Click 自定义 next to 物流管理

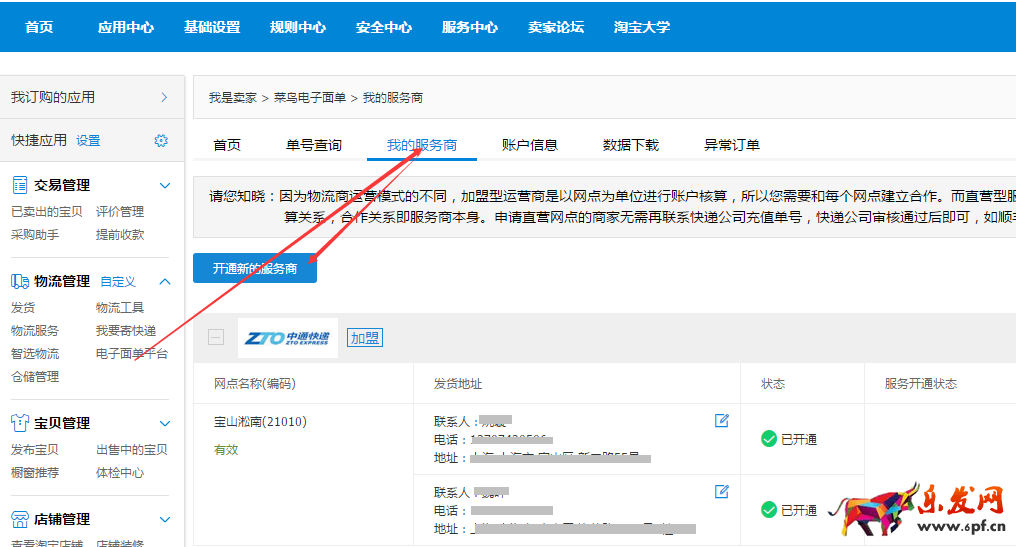tap(117, 282)
